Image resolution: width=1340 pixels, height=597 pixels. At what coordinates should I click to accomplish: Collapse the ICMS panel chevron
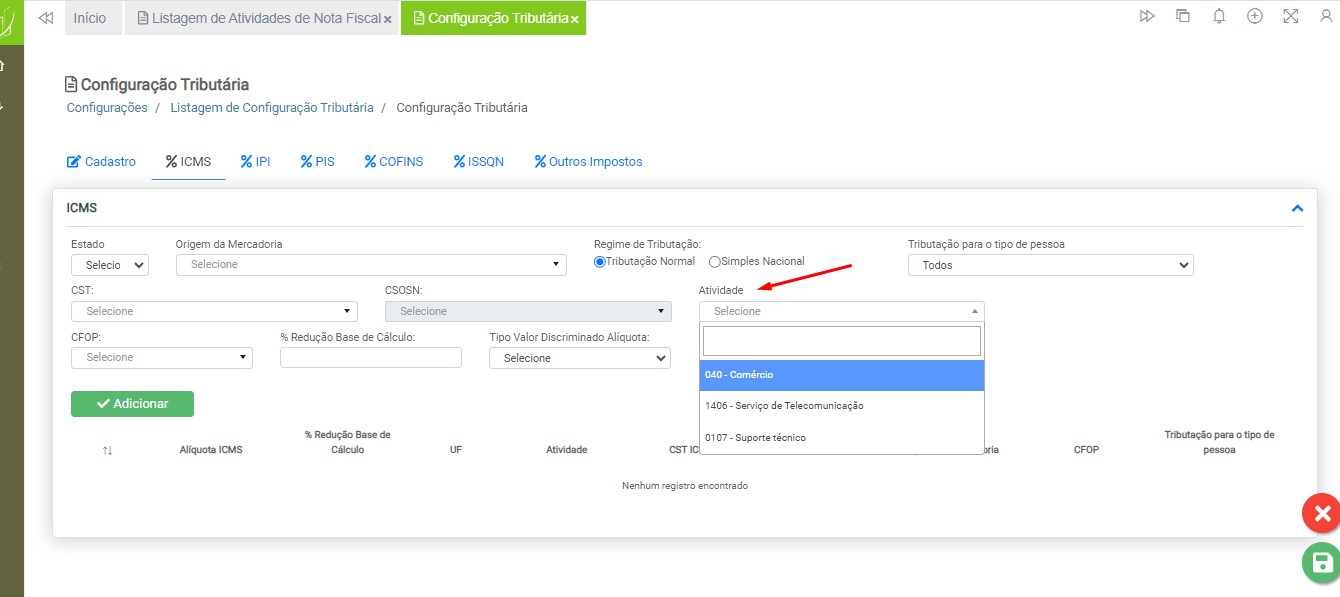tap(1297, 209)
